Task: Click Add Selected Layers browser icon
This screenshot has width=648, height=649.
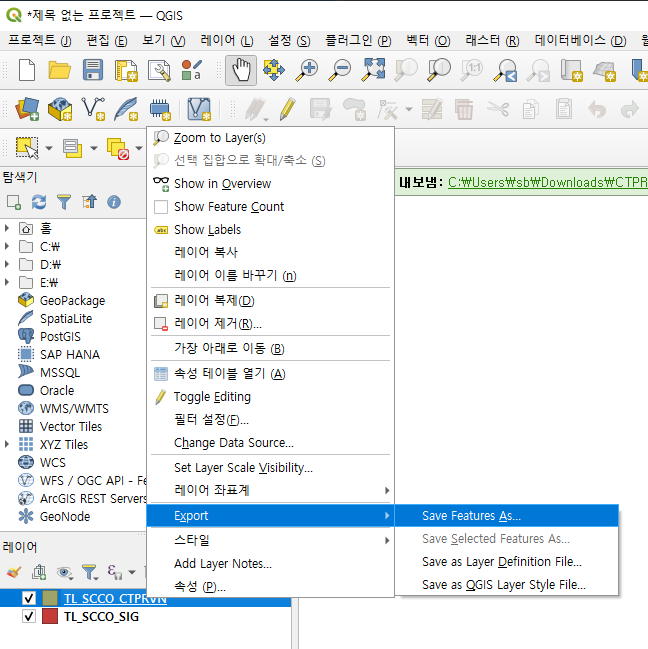Action: click(14, 202)
